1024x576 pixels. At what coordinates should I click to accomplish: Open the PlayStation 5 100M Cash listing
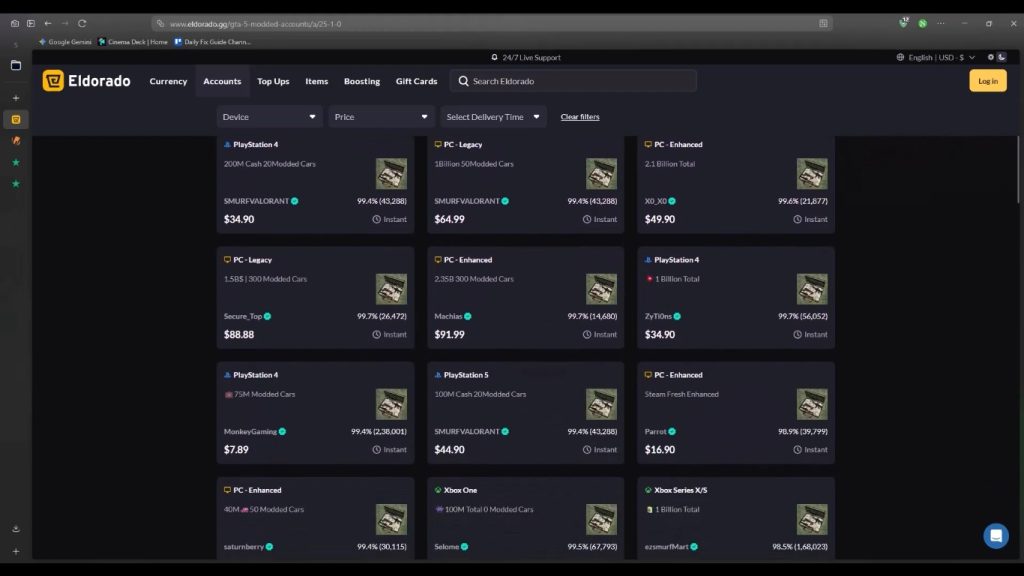pos(526,413)
